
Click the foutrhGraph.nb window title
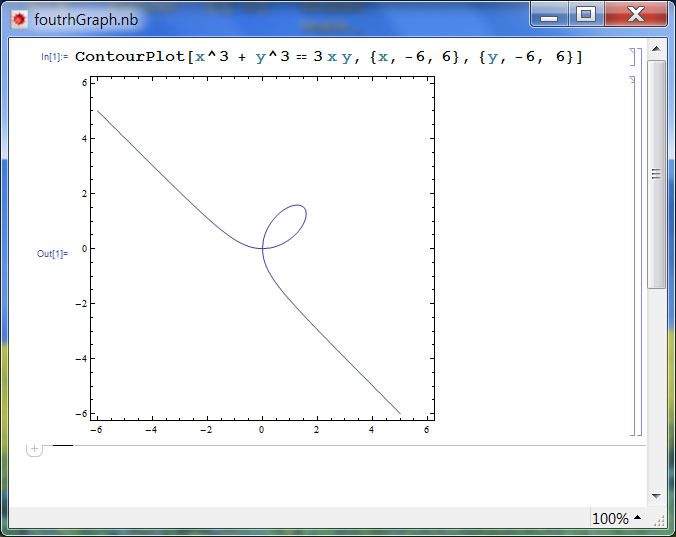[86, 19]
